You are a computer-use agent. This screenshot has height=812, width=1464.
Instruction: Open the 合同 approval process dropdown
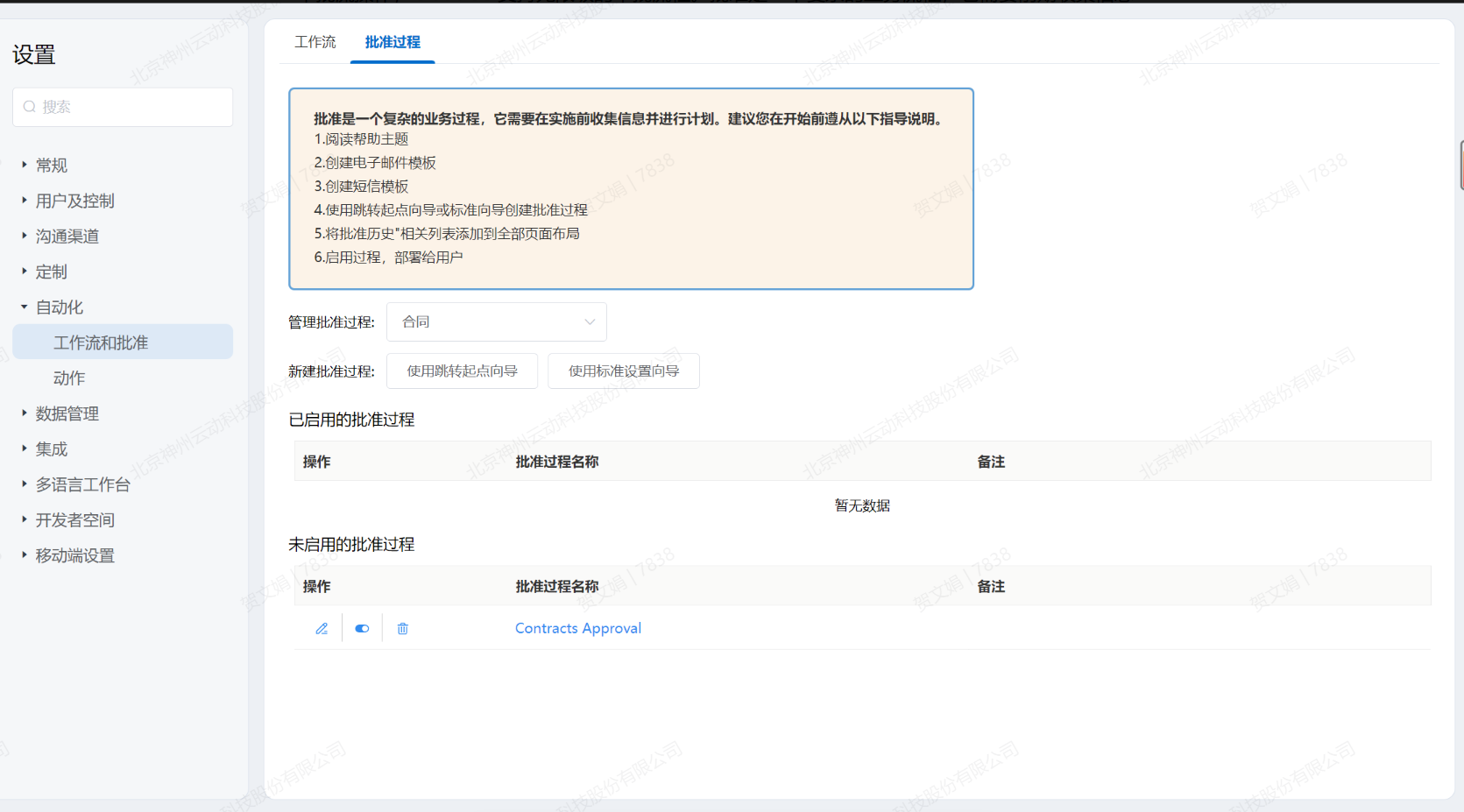496,322
